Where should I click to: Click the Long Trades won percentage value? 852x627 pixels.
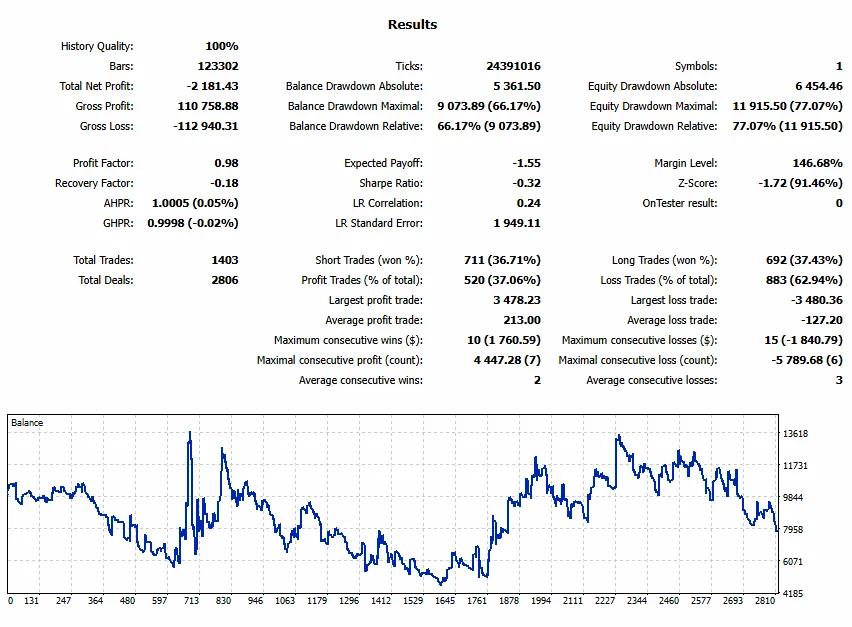pyautogui.click(x=804, y=260)
